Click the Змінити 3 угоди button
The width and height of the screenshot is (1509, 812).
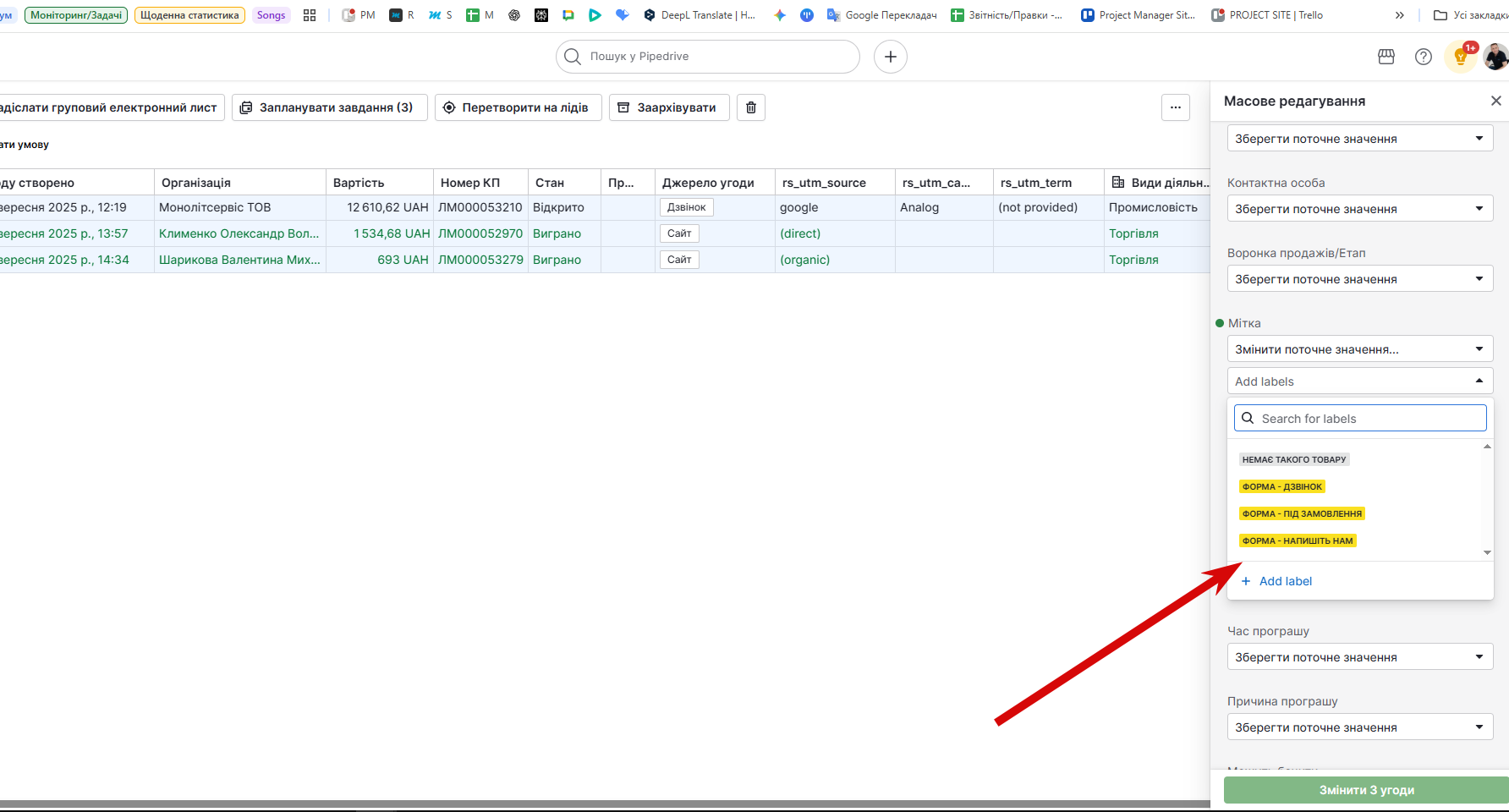tap(1366, 790)
